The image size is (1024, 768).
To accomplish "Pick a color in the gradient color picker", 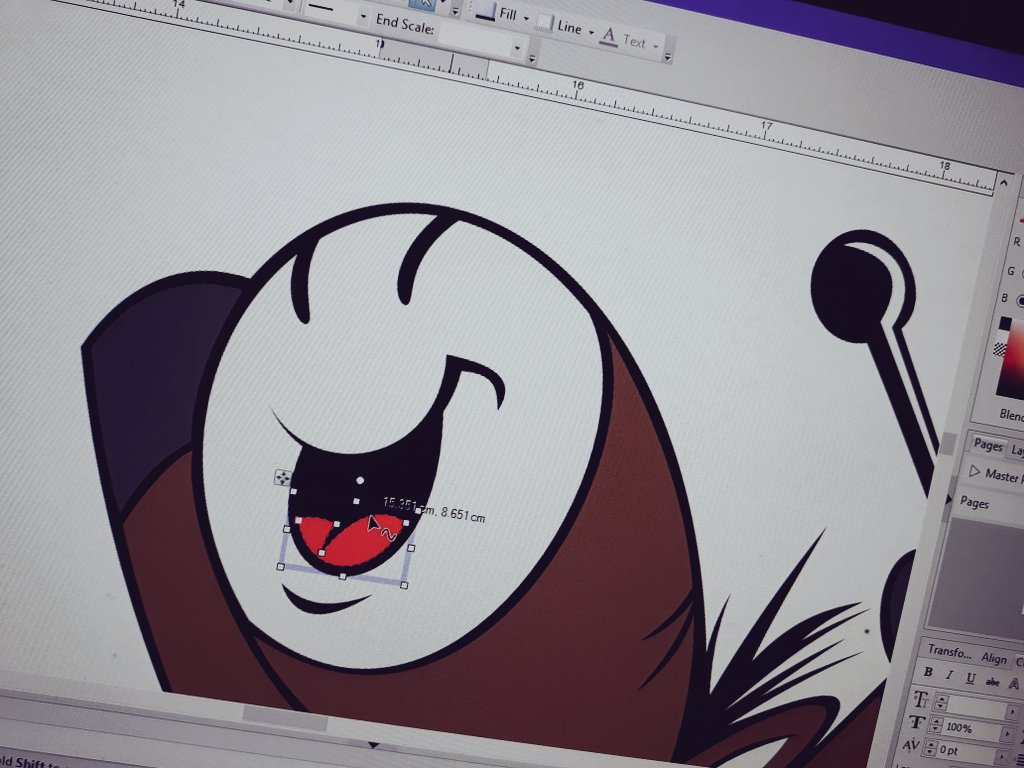I will (1011, 361).
